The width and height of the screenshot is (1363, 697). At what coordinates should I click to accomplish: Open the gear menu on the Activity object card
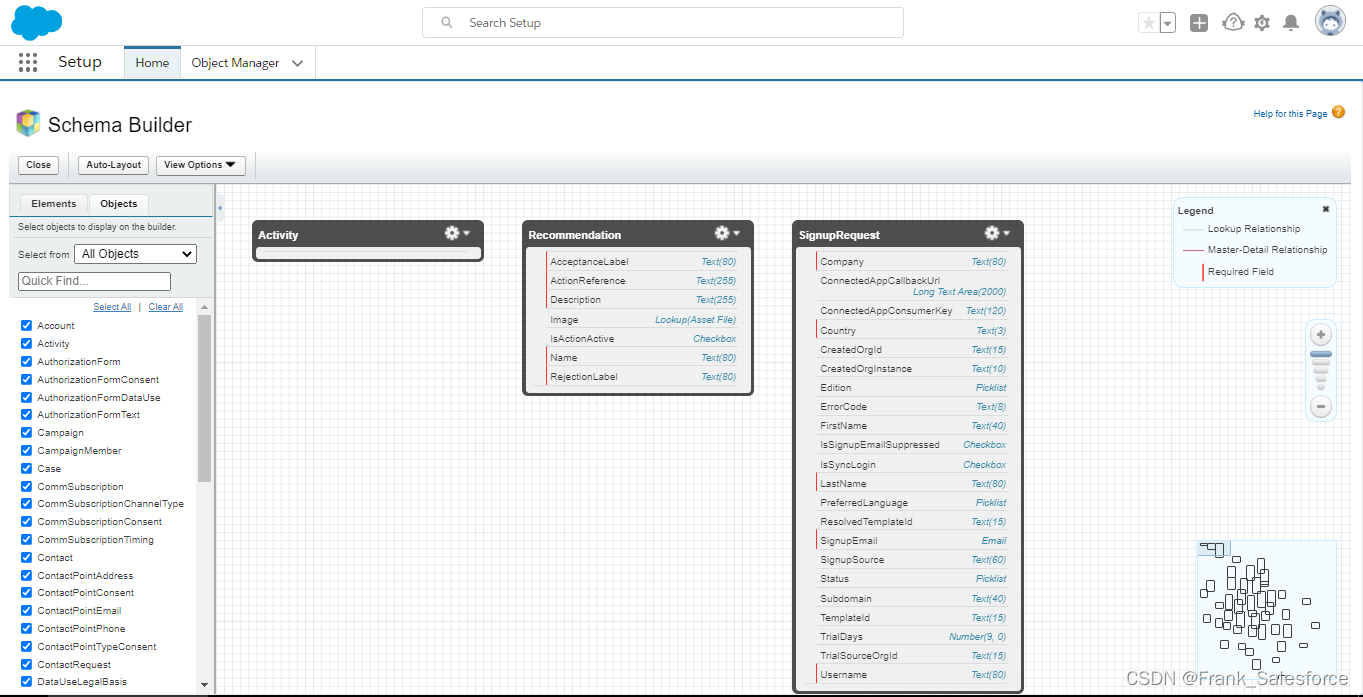point(451,232)
